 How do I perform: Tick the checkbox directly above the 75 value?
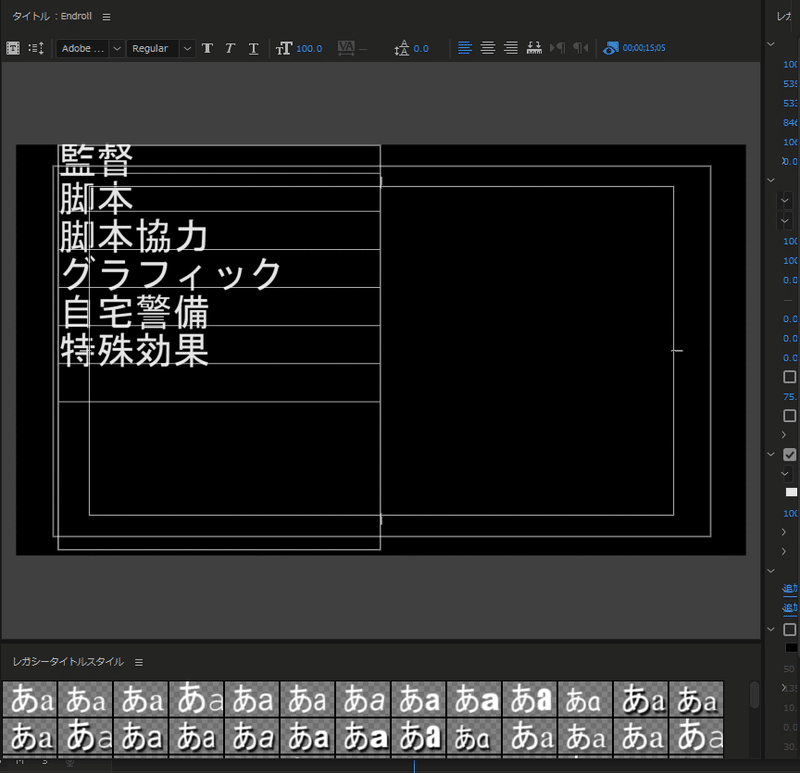click(789, 377)
